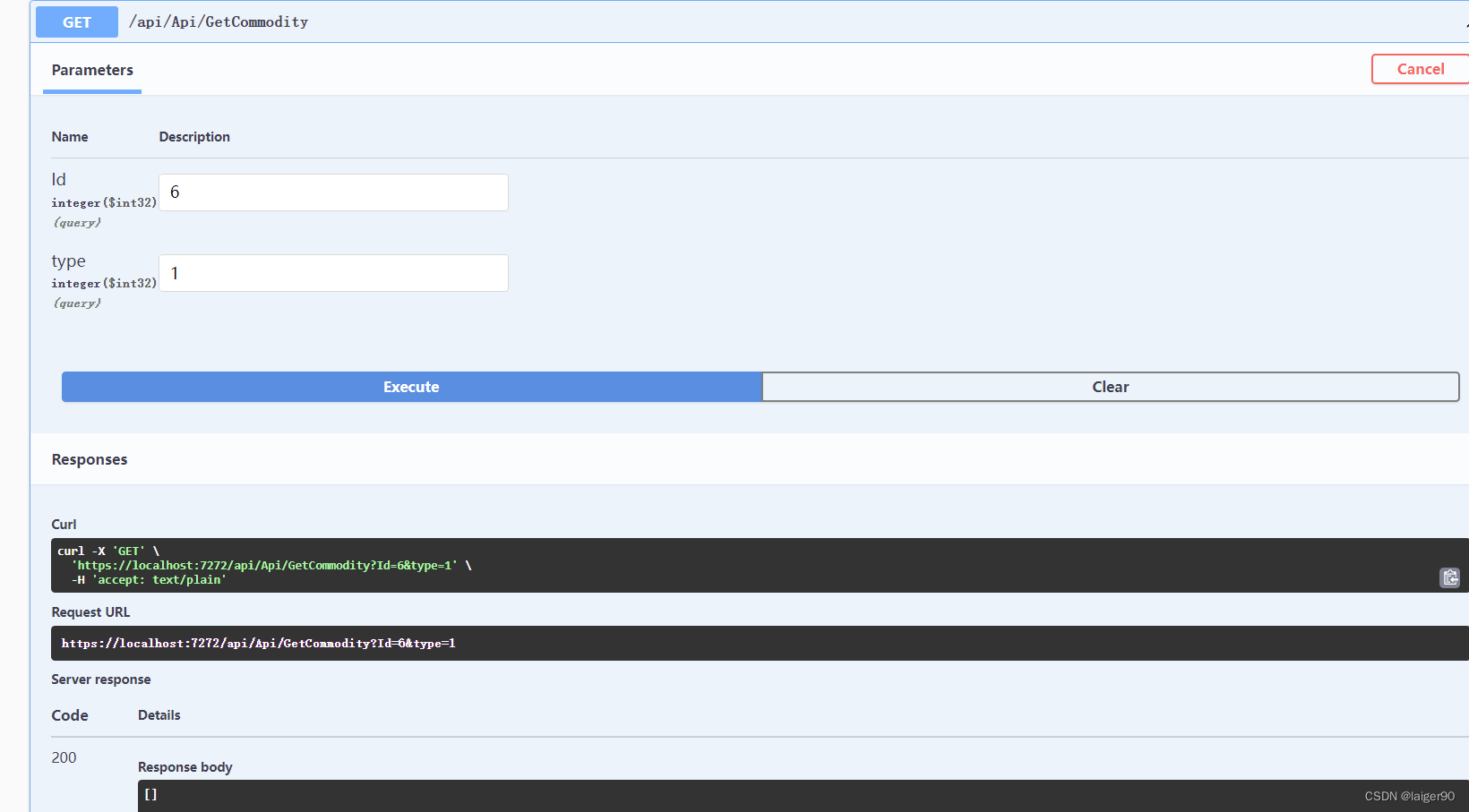Click the 200 response code
The image size is (1469, 812).
[x=64, y=757]
